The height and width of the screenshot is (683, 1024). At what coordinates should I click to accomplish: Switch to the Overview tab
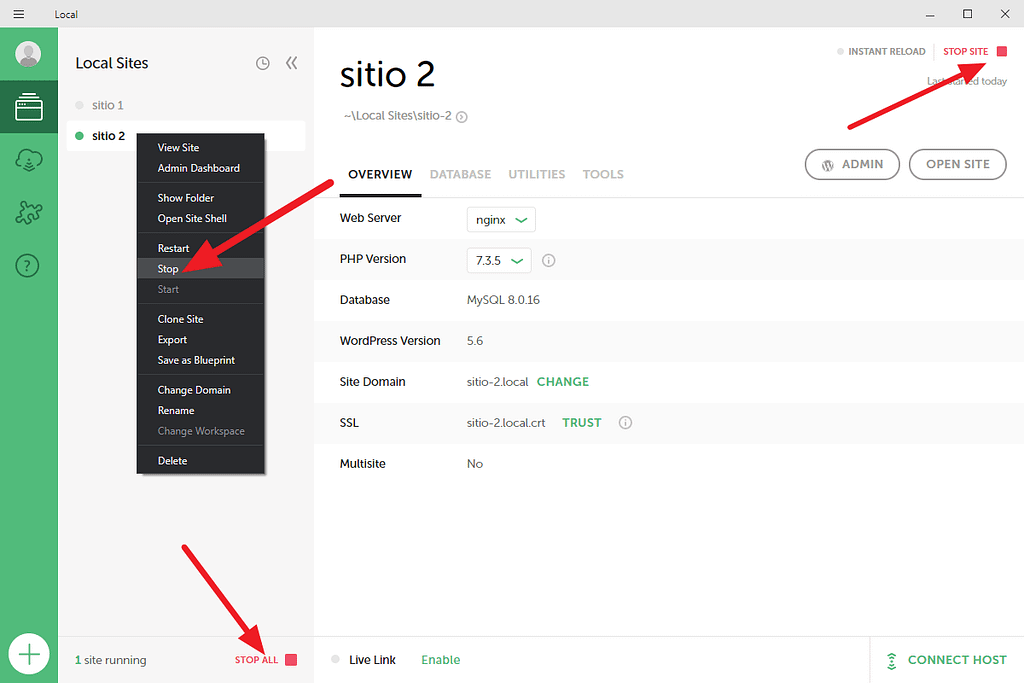380,174
